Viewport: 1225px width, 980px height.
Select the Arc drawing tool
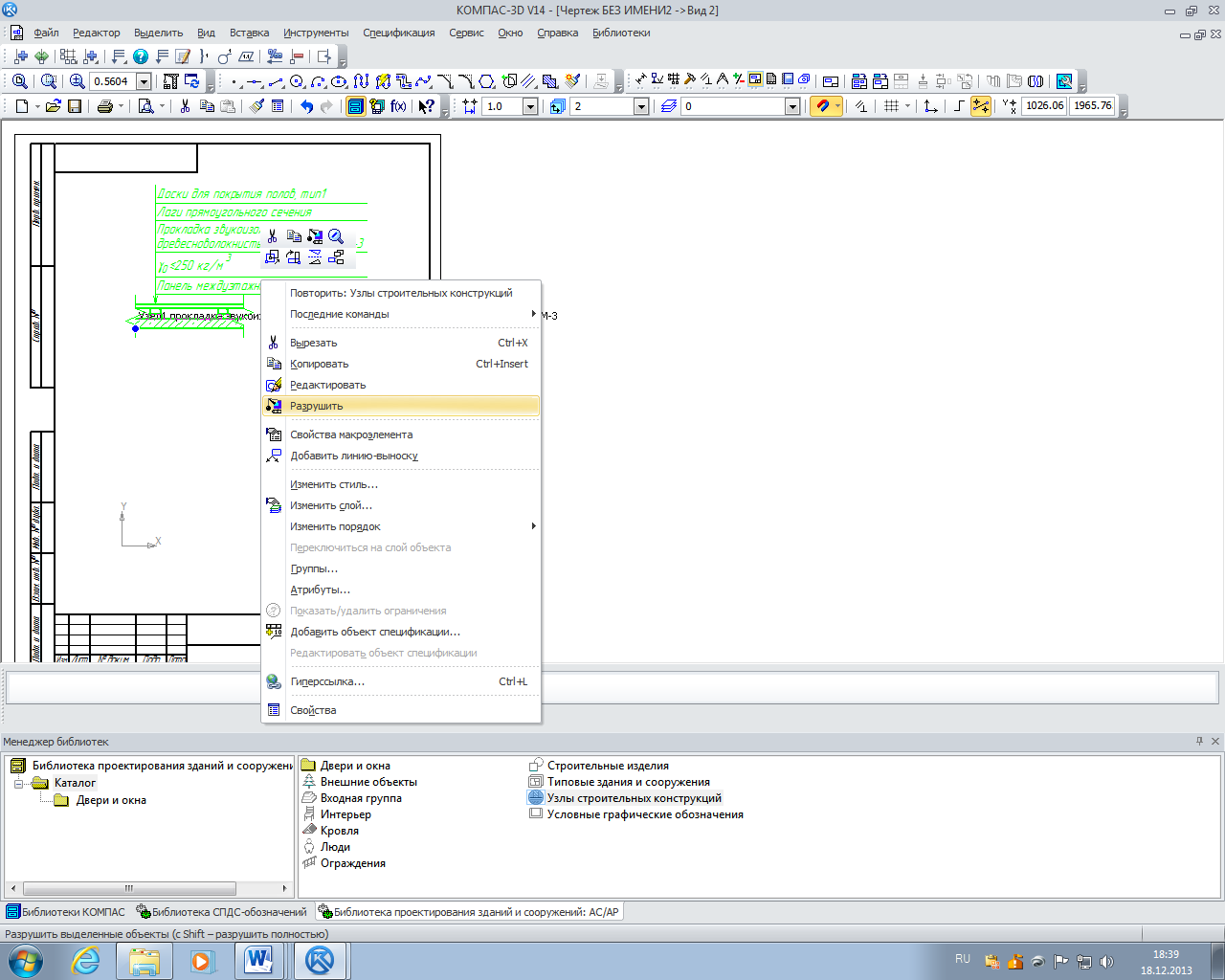(318, 81)
